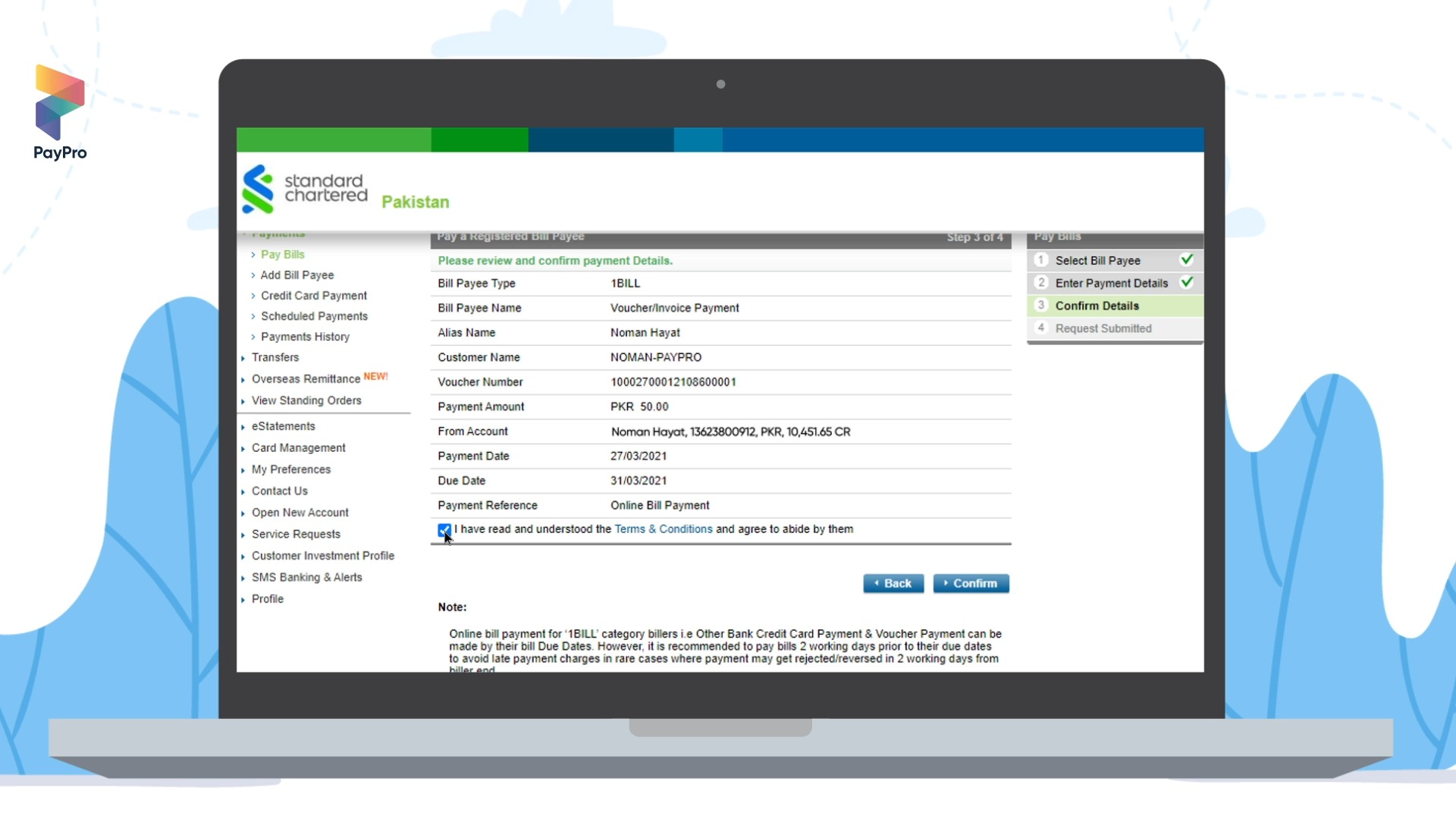Viewport: 1456px width, 819px height.
Task: Click due date 31/03/2021
Action: coord(639,481)
